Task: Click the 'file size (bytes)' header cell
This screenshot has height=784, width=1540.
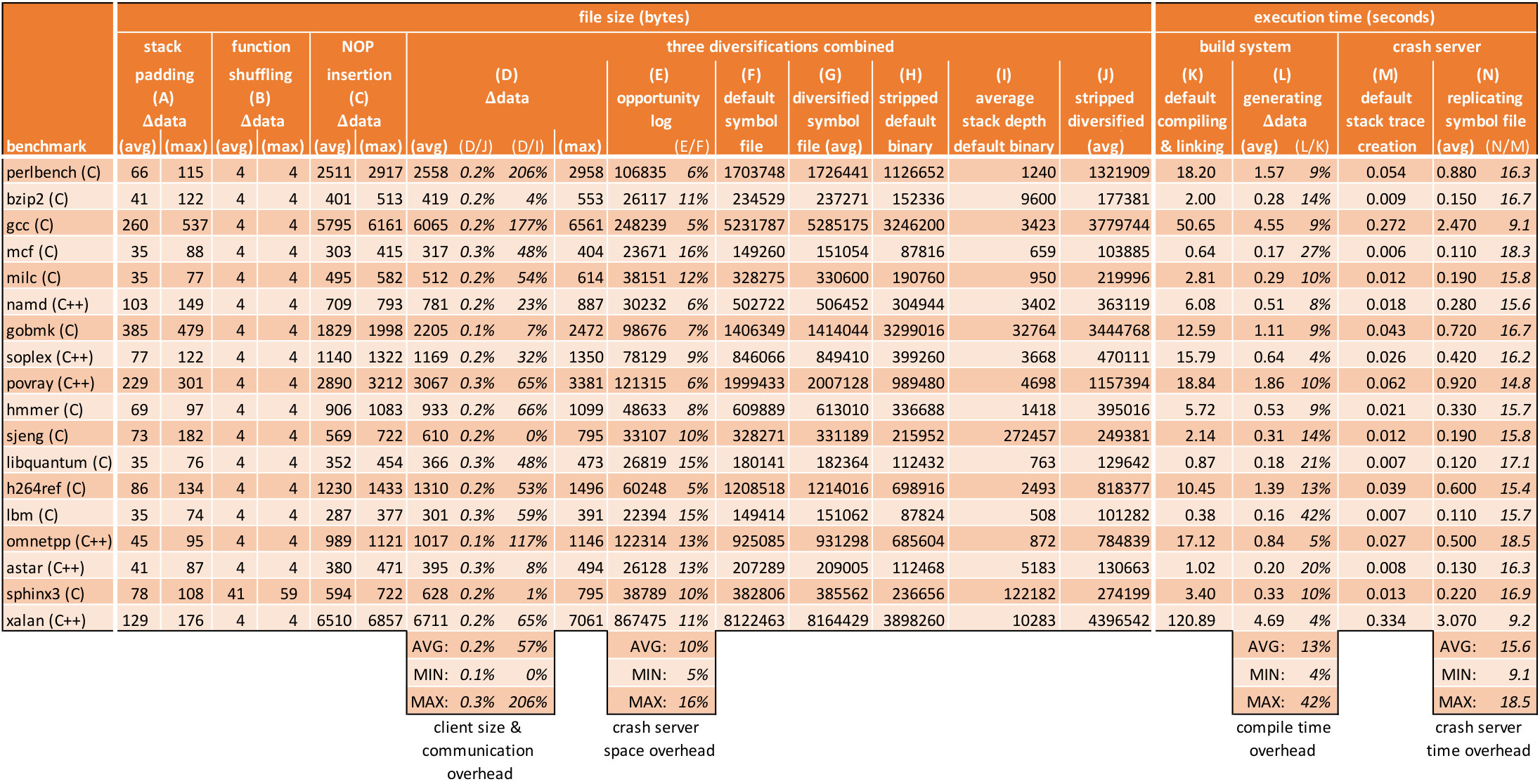Action: pyautogui.click(x=633, y=17)
